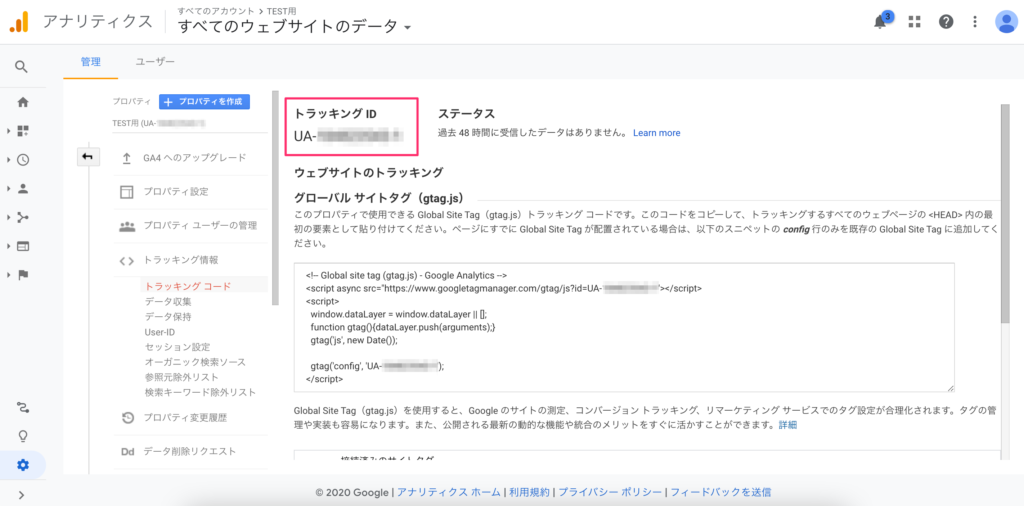Open the Google apps grid
1024x506 pixels.
click(x=914, y=22)
